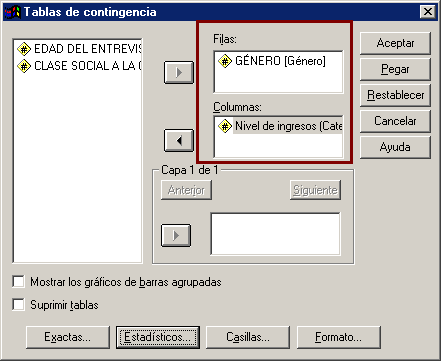Enable Mostrar los gráficos de barras agrupadas
Screen dimensions: 441x361
coord(18,282)
